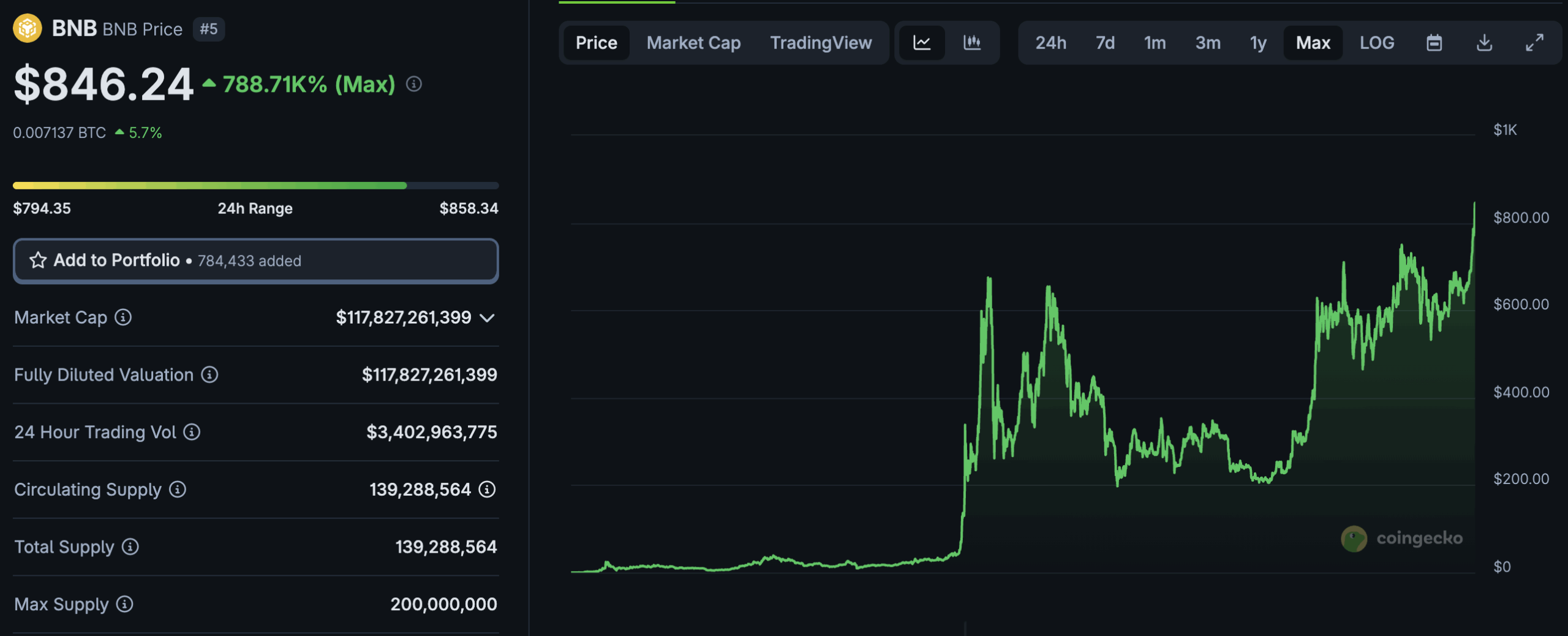Click the BNB coin logo icon

(28, 28)
